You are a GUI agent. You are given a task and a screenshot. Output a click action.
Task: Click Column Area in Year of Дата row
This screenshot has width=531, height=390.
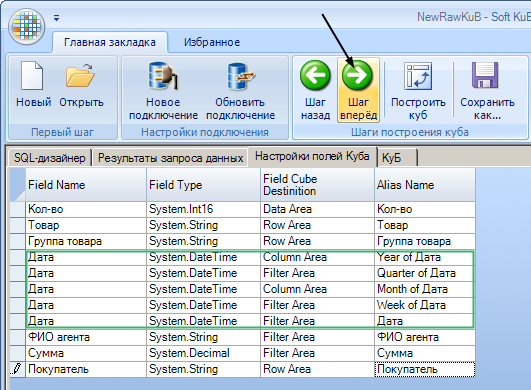tap(318, 257)
